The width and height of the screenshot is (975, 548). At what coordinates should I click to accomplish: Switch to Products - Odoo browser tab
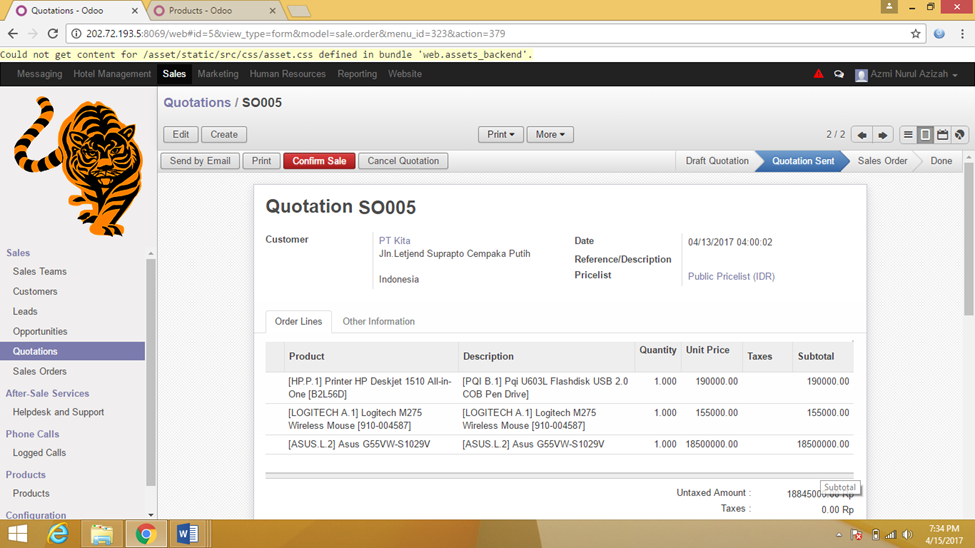click(x=213, y=11)
